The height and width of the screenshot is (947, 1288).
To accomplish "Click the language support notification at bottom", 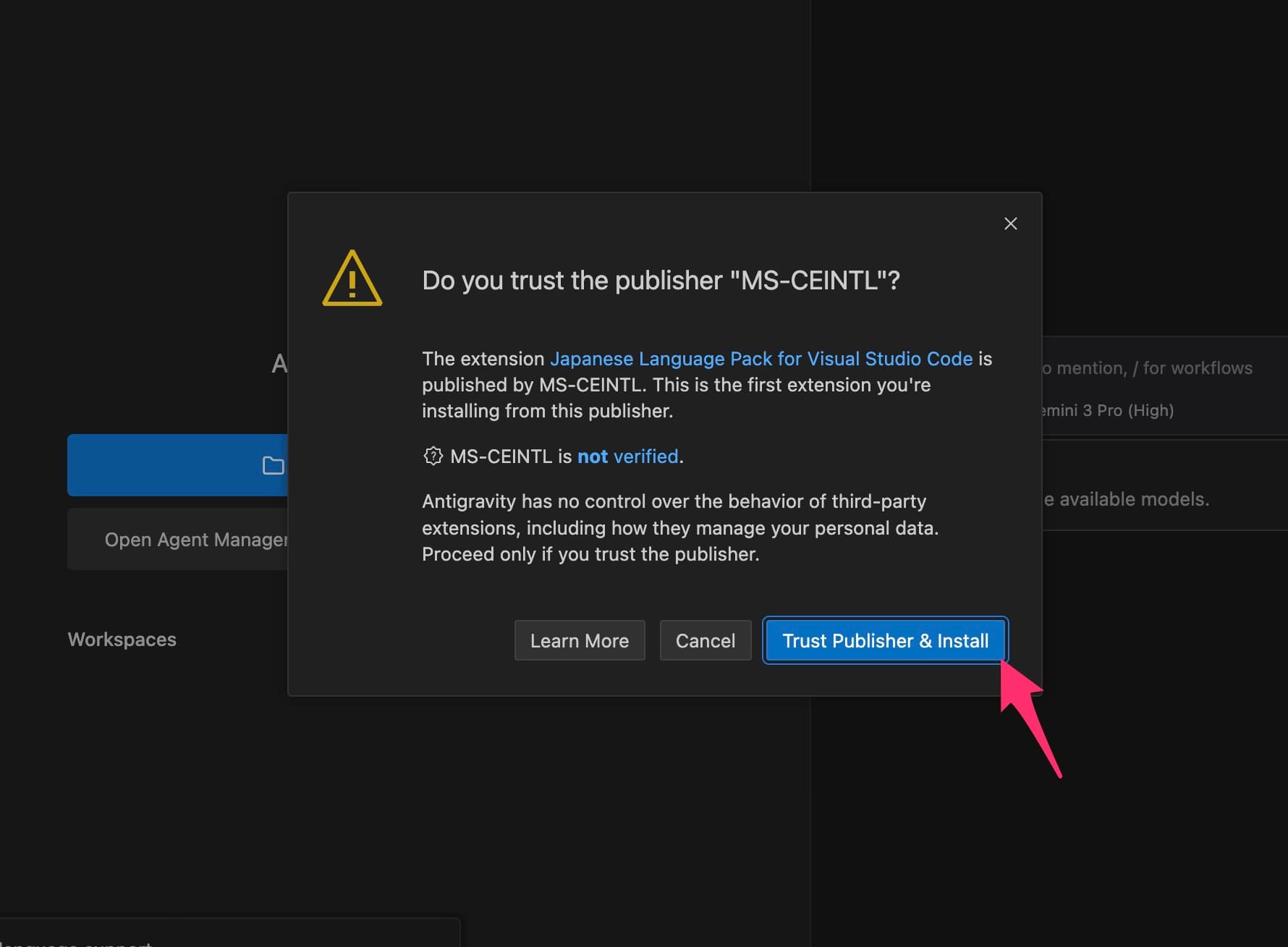I will (80, 940).
